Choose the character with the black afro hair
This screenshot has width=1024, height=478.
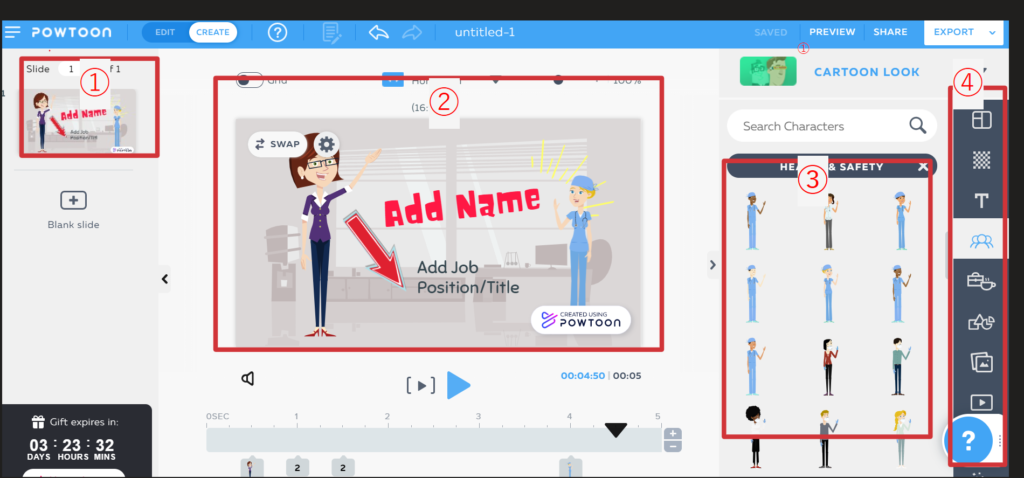pos(755,438)
